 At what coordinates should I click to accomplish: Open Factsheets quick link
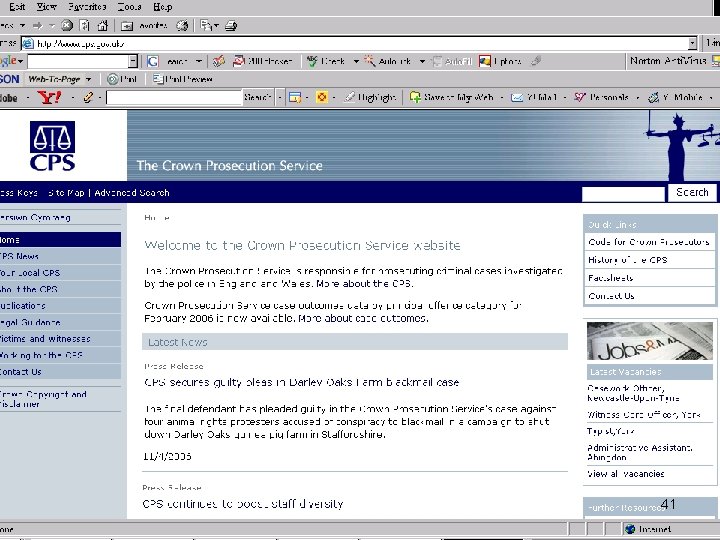point(611,278)
